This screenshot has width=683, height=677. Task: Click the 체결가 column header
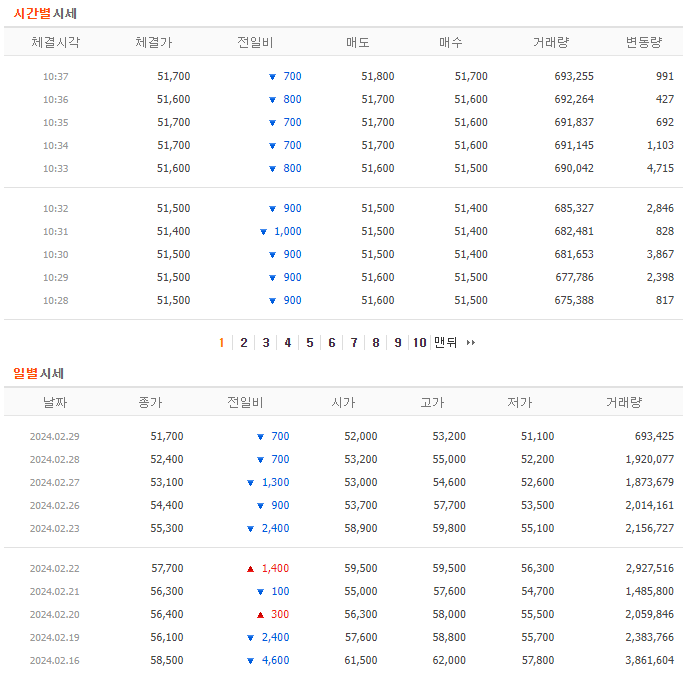(x=154, y=42)
